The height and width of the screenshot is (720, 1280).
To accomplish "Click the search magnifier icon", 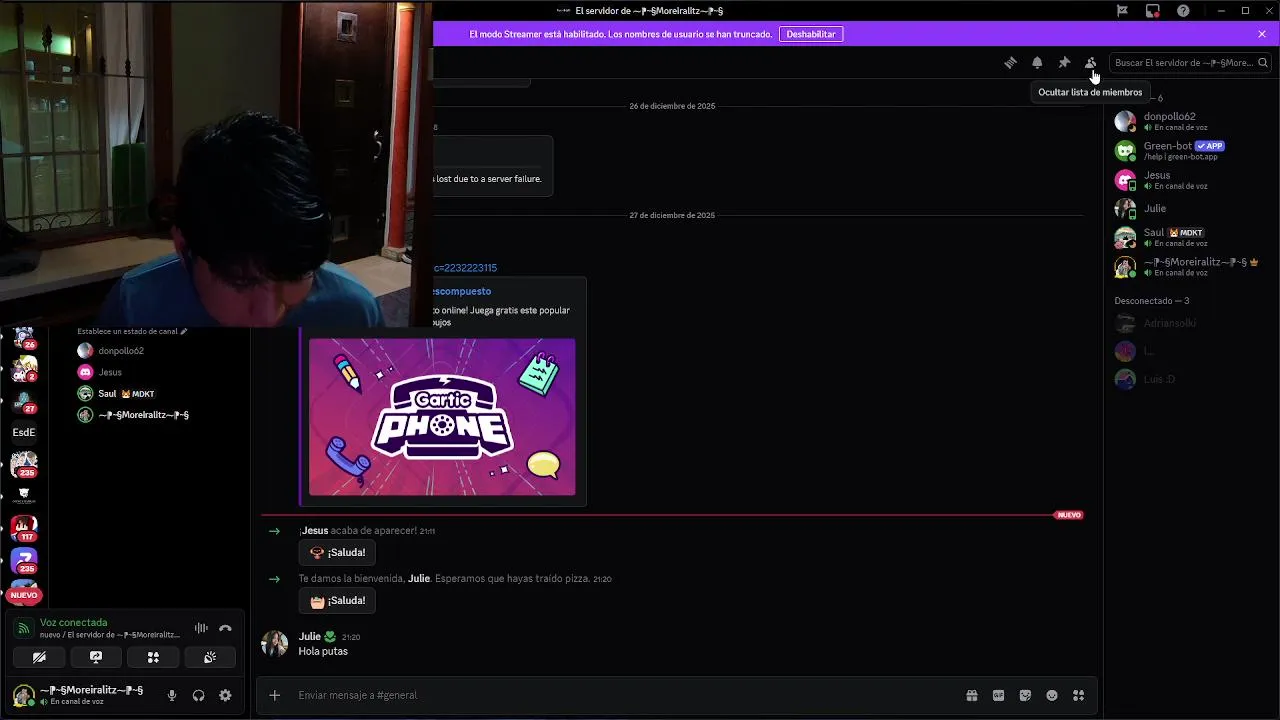I will point(1263,62).
